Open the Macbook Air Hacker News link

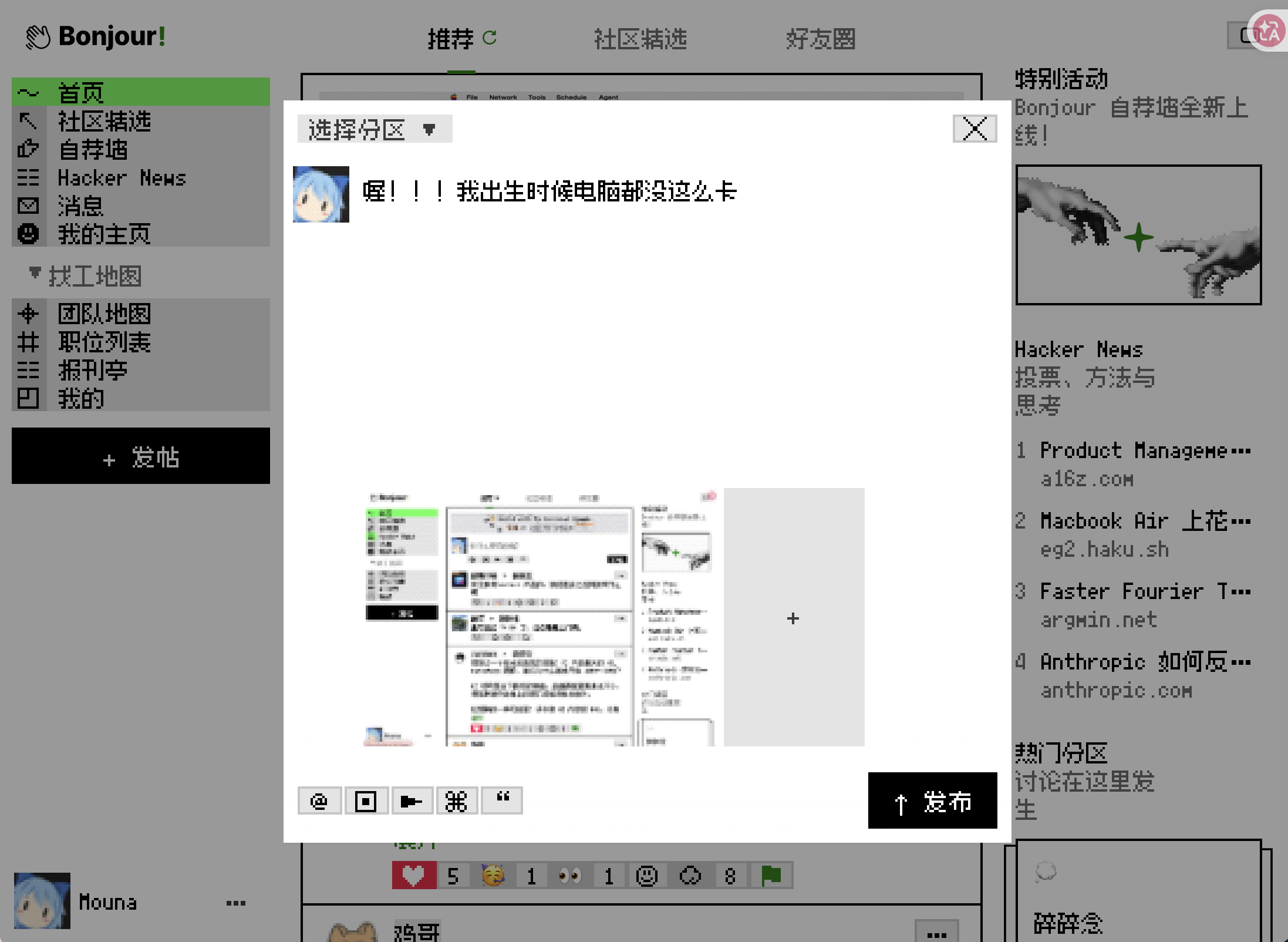1146,522
